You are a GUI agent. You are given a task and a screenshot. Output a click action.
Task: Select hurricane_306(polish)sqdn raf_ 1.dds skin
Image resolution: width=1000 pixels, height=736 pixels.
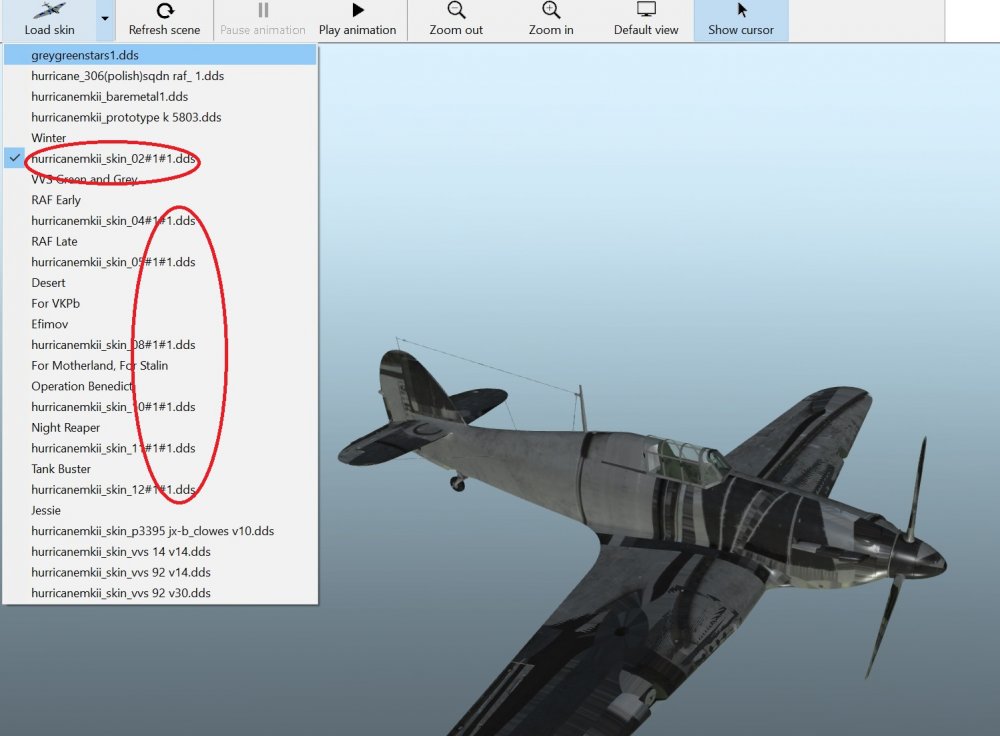click(160, 76)
